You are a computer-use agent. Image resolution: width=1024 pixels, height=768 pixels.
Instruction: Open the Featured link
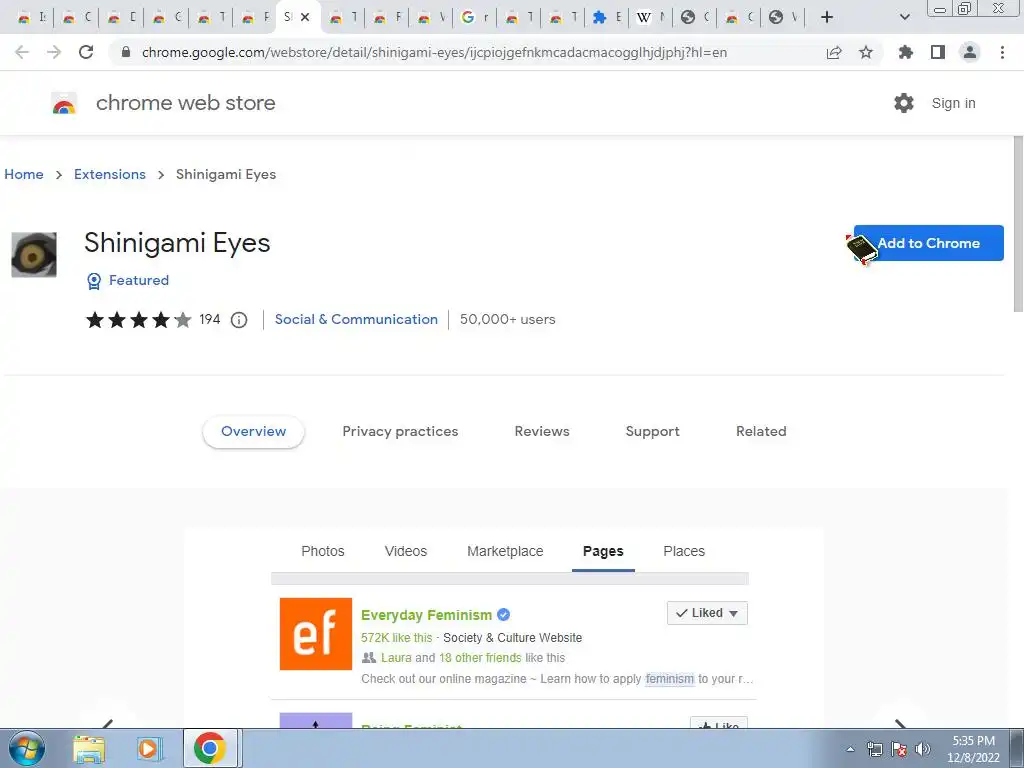click(x=138, y=280)
